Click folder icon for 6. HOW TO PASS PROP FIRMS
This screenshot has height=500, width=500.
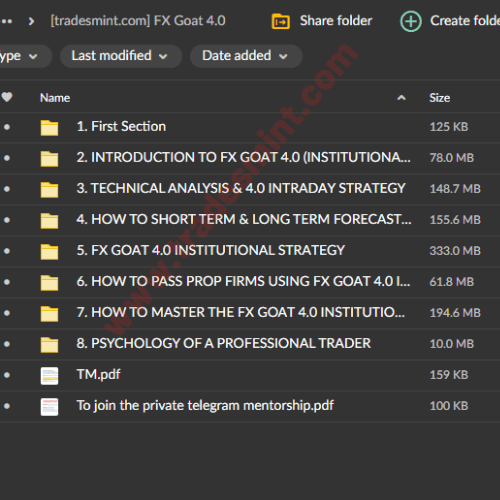point(49,282)
